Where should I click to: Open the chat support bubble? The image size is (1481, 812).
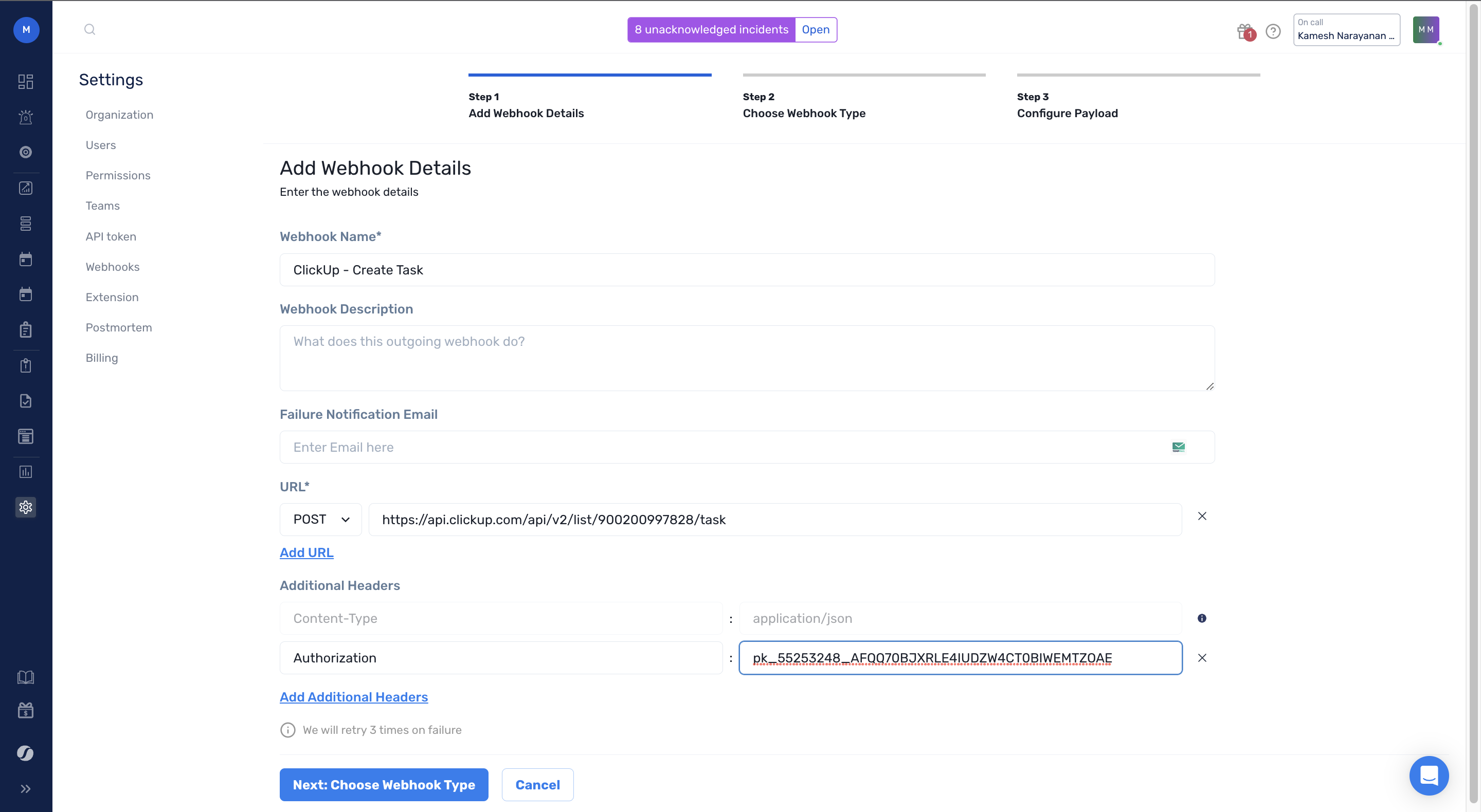(x=1429, y=775)
